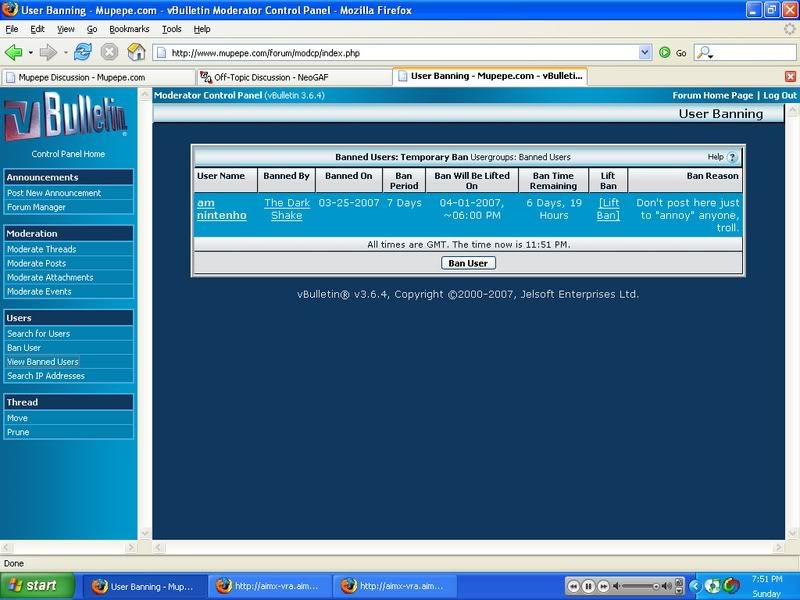Image resolution: width=800 pixels, height=600 pixels.
Task: Open Forum Manager in sidebar
Action: [x=36, y=207]
